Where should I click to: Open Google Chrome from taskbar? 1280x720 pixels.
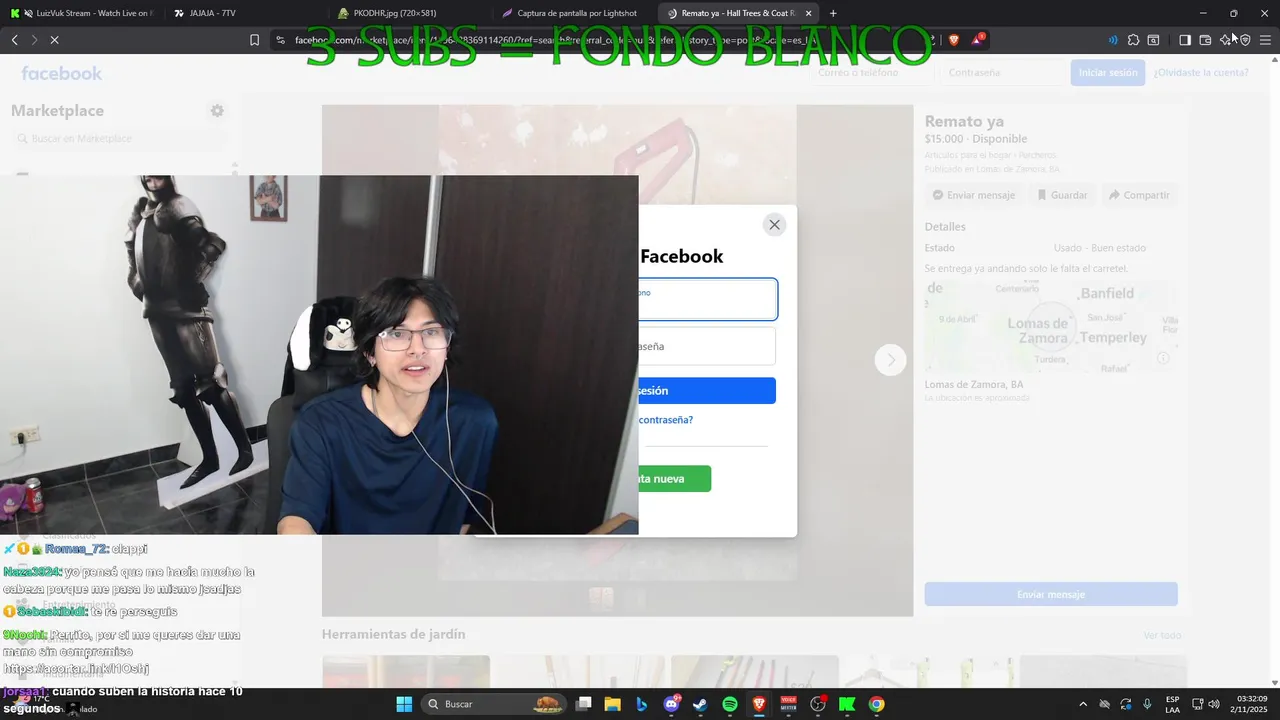tap(876, 704)
